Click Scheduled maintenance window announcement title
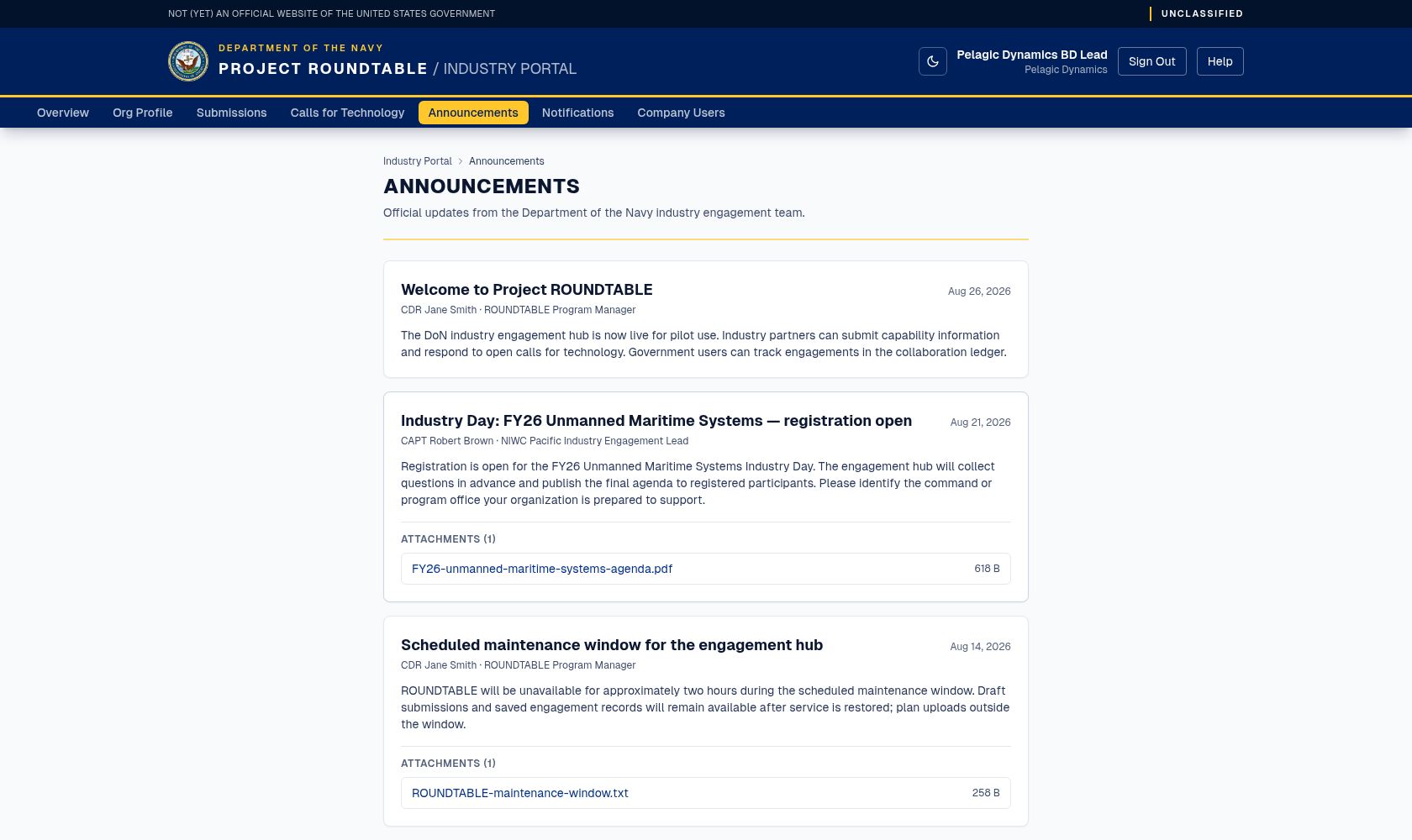The height and width of the screenshot is (840, 1412). pos(612,645)
